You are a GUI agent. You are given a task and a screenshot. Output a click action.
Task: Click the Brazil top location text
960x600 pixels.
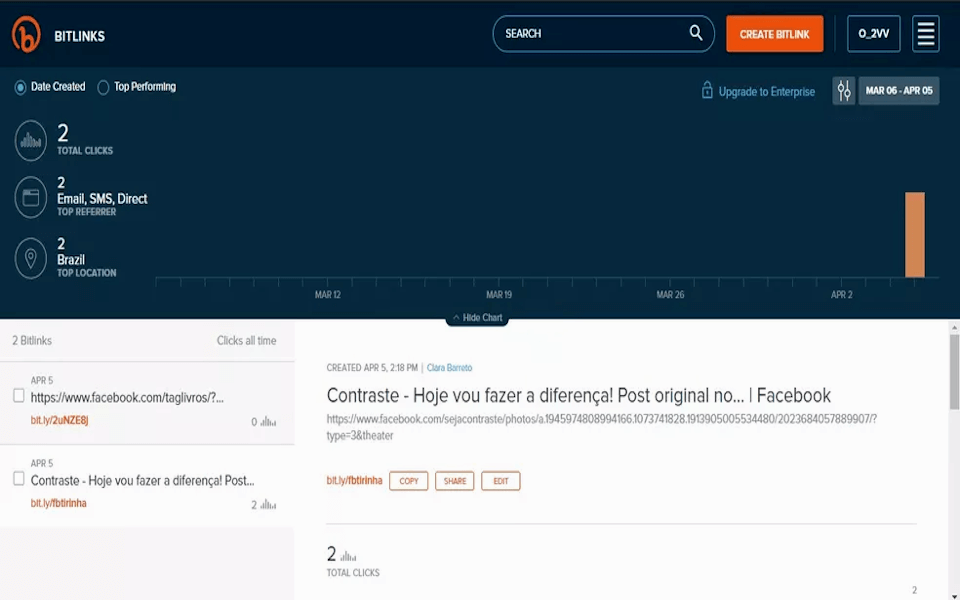(x=71, y=260)
